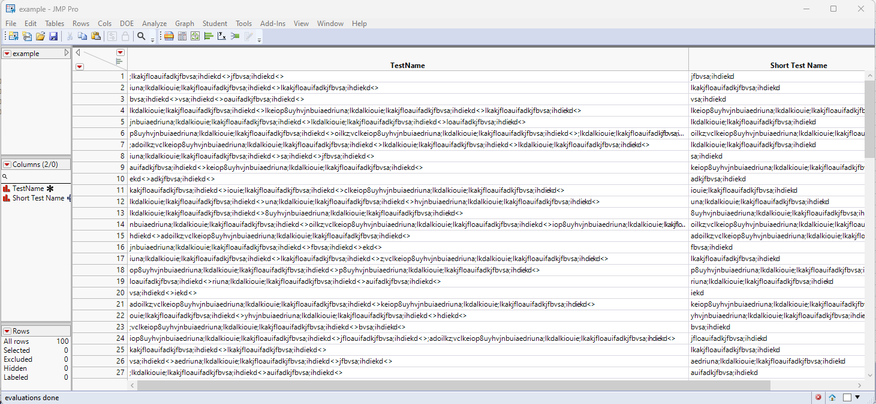The image size is (876, 404).
Task: Open the Analyze menu
Action: click(154, 23)
